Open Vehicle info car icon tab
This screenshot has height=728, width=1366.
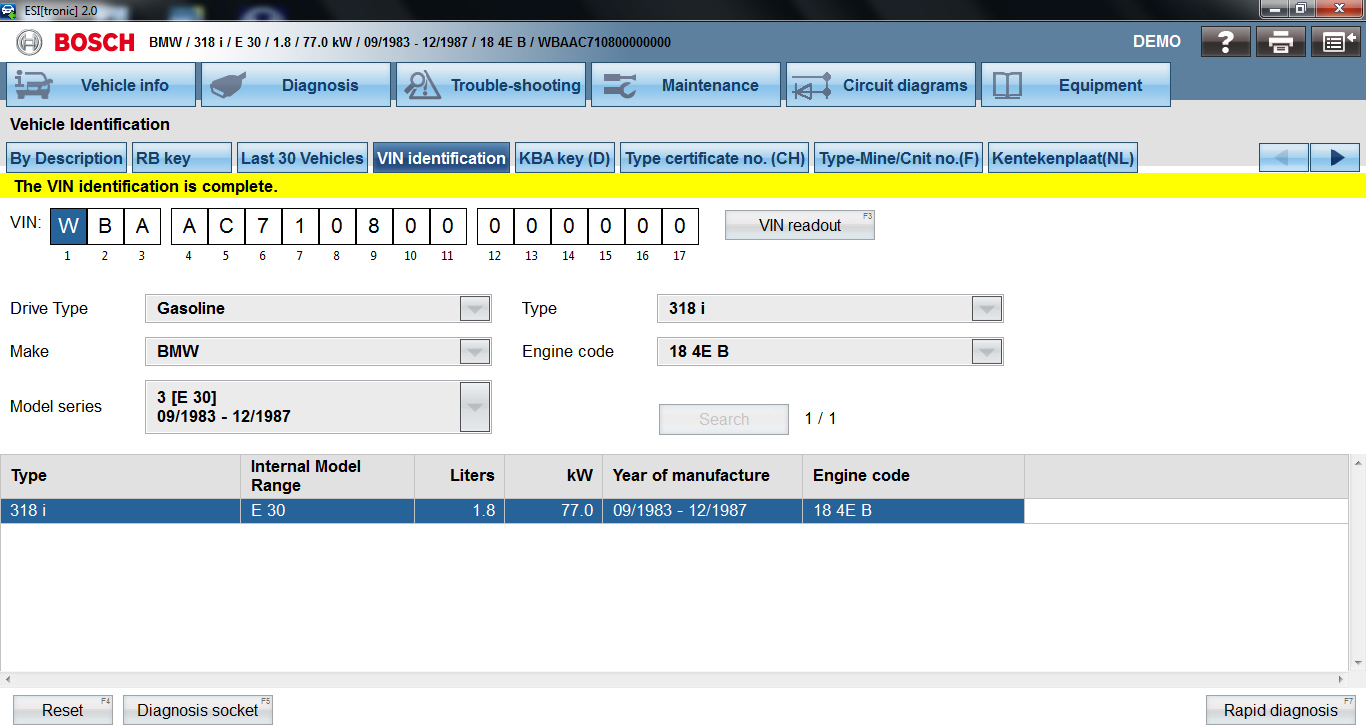(x=100, y=85)
